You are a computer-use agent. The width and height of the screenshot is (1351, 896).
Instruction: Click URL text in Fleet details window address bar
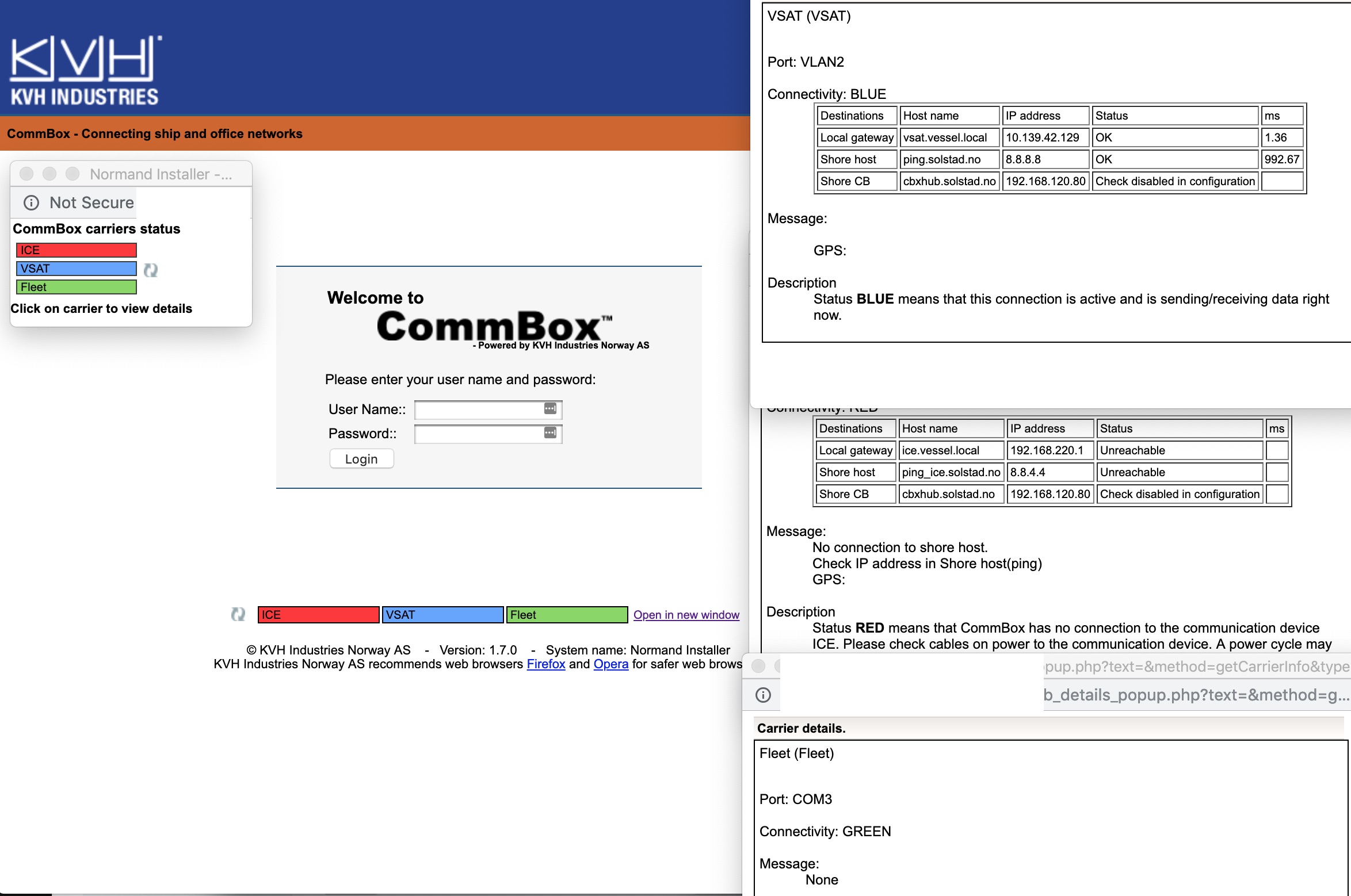(1196, 695)
